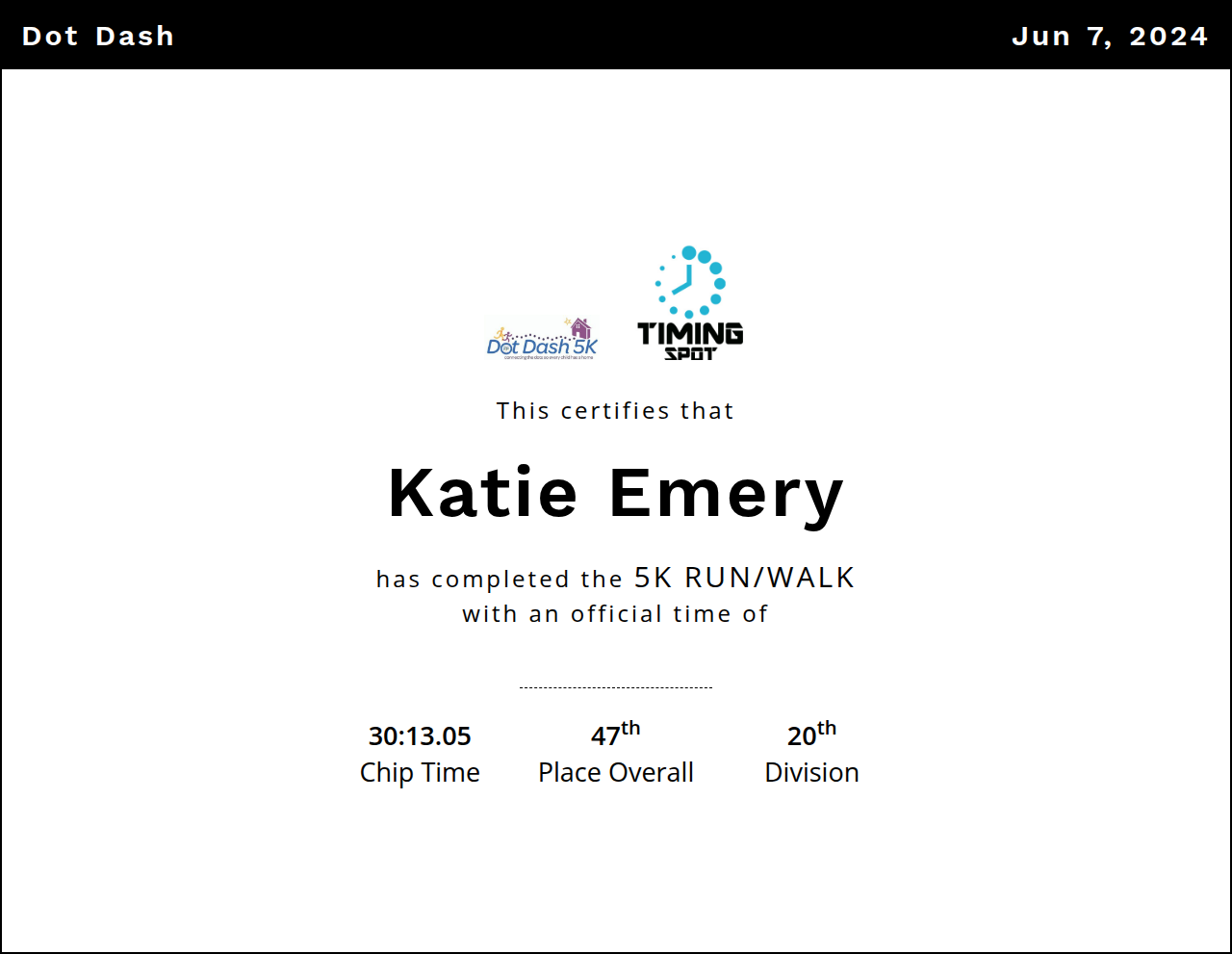This screenshot has width=1232, height=954.
Task: Click the "has completed the" text
Action: point(500,580)
